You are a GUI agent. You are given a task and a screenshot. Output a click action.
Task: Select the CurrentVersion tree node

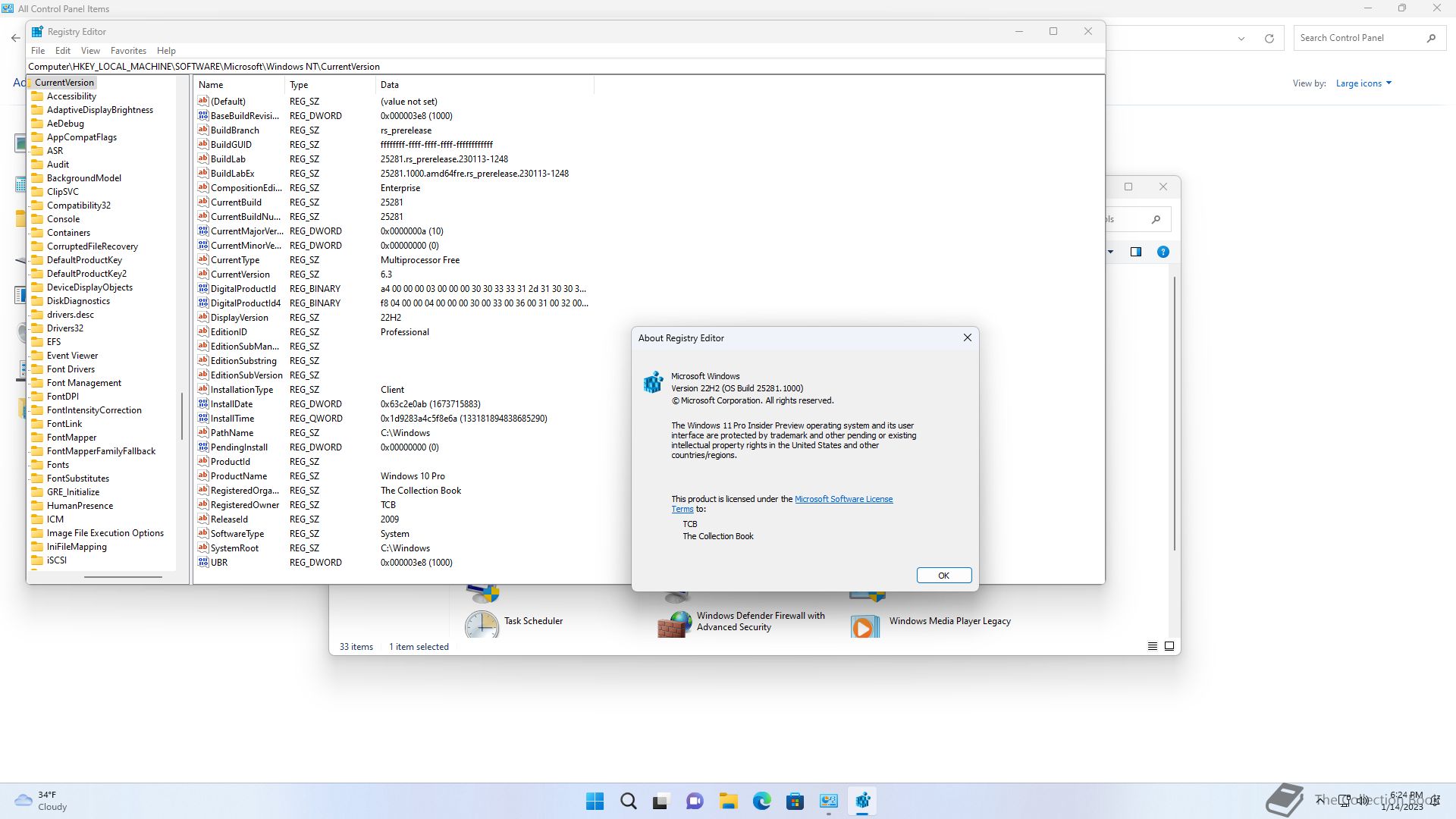(64, 83)
